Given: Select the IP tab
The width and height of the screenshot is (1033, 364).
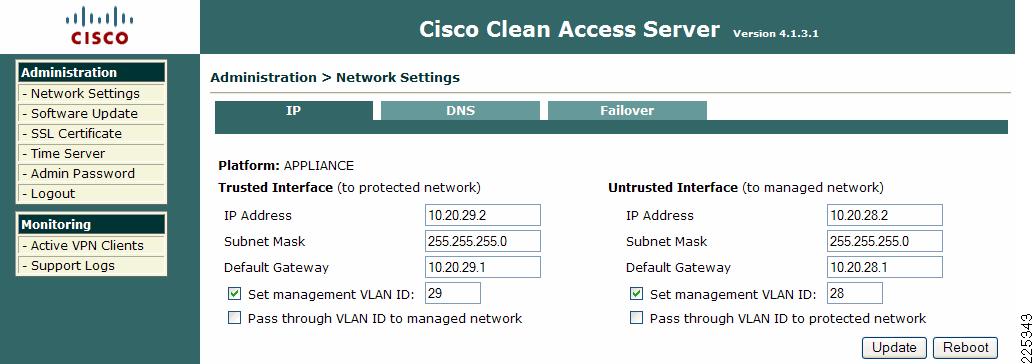Looking at the screenshot, I should (x=294, y=111).
